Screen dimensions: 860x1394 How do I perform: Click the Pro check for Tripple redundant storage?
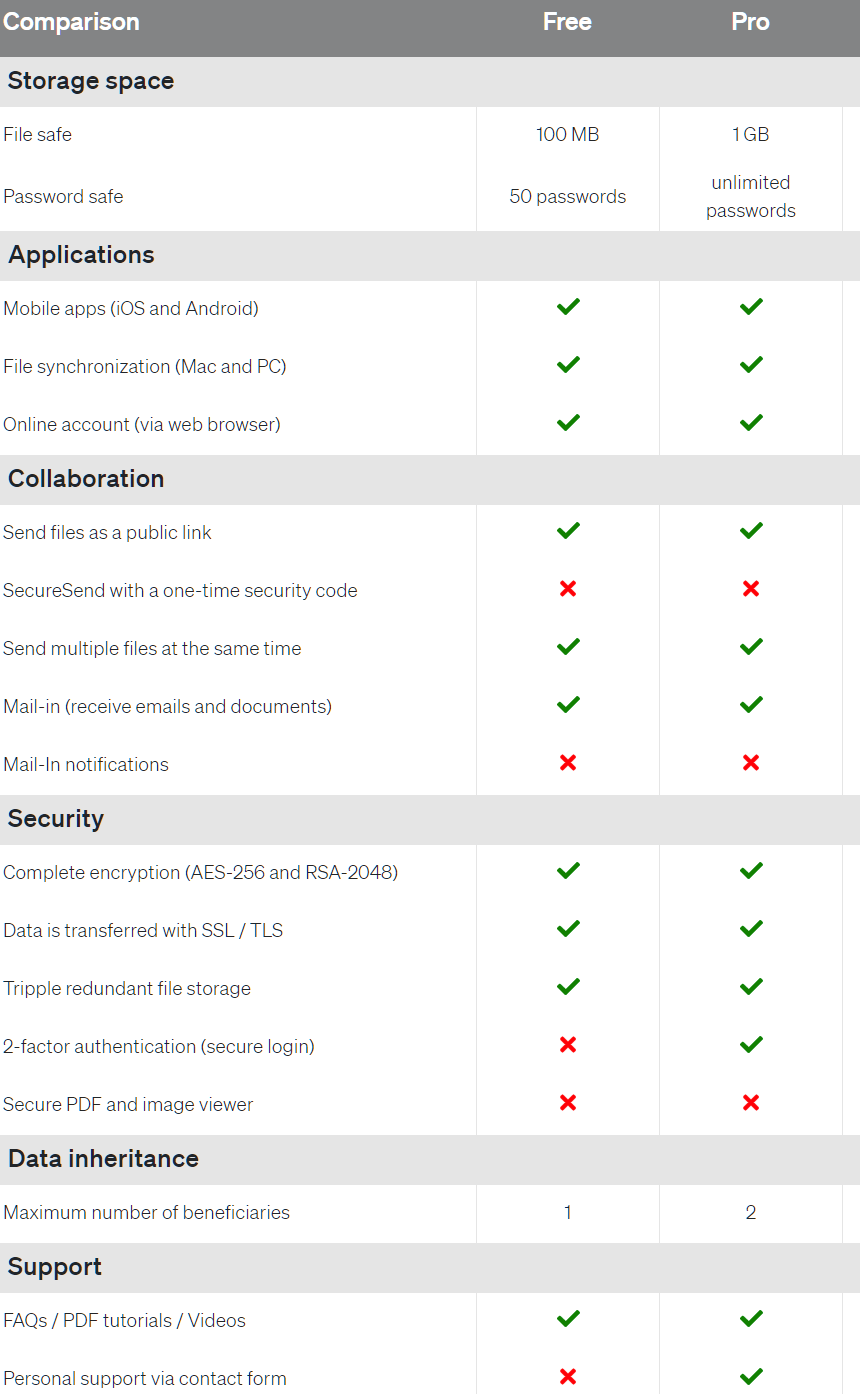751,987
